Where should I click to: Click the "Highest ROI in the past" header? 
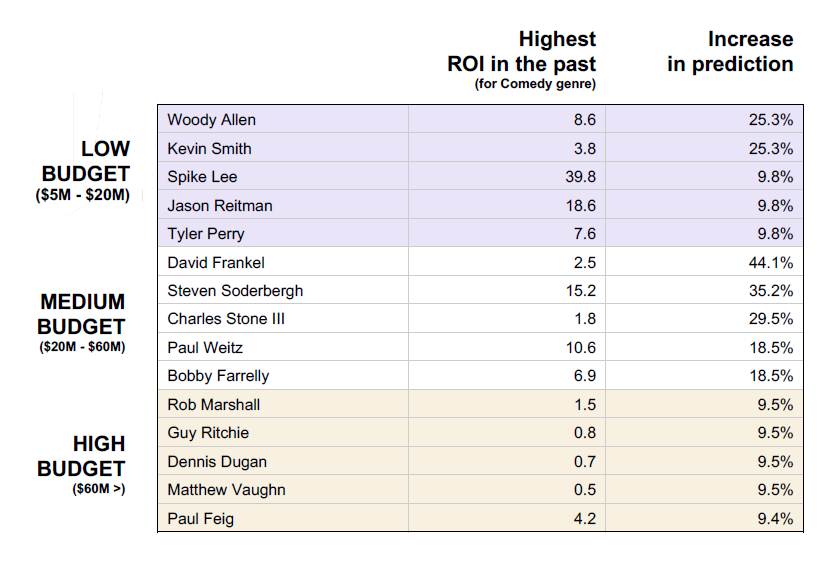pos(521,52)
